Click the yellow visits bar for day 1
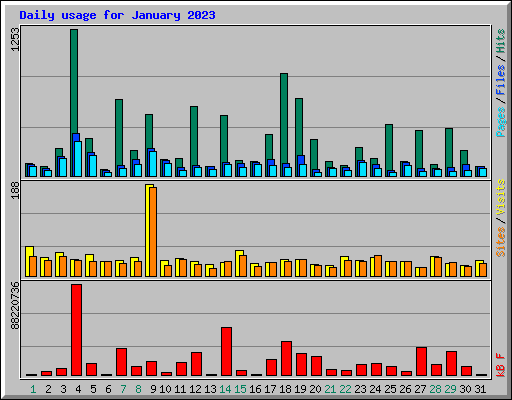512x400 pixels. pos(28,261)
